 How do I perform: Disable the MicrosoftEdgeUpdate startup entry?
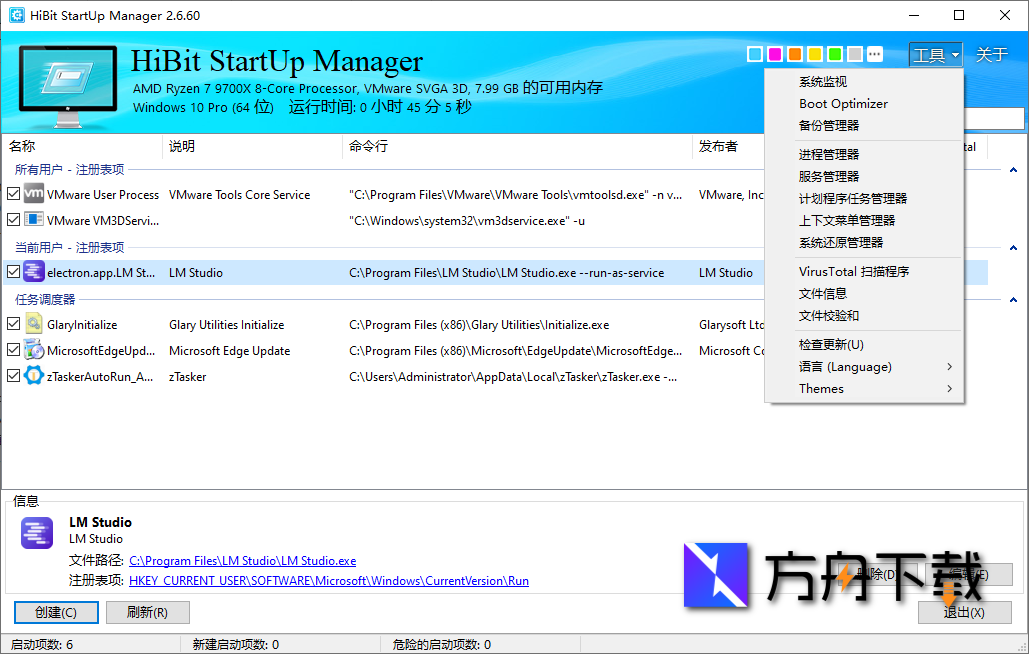(x=13, y=350)
